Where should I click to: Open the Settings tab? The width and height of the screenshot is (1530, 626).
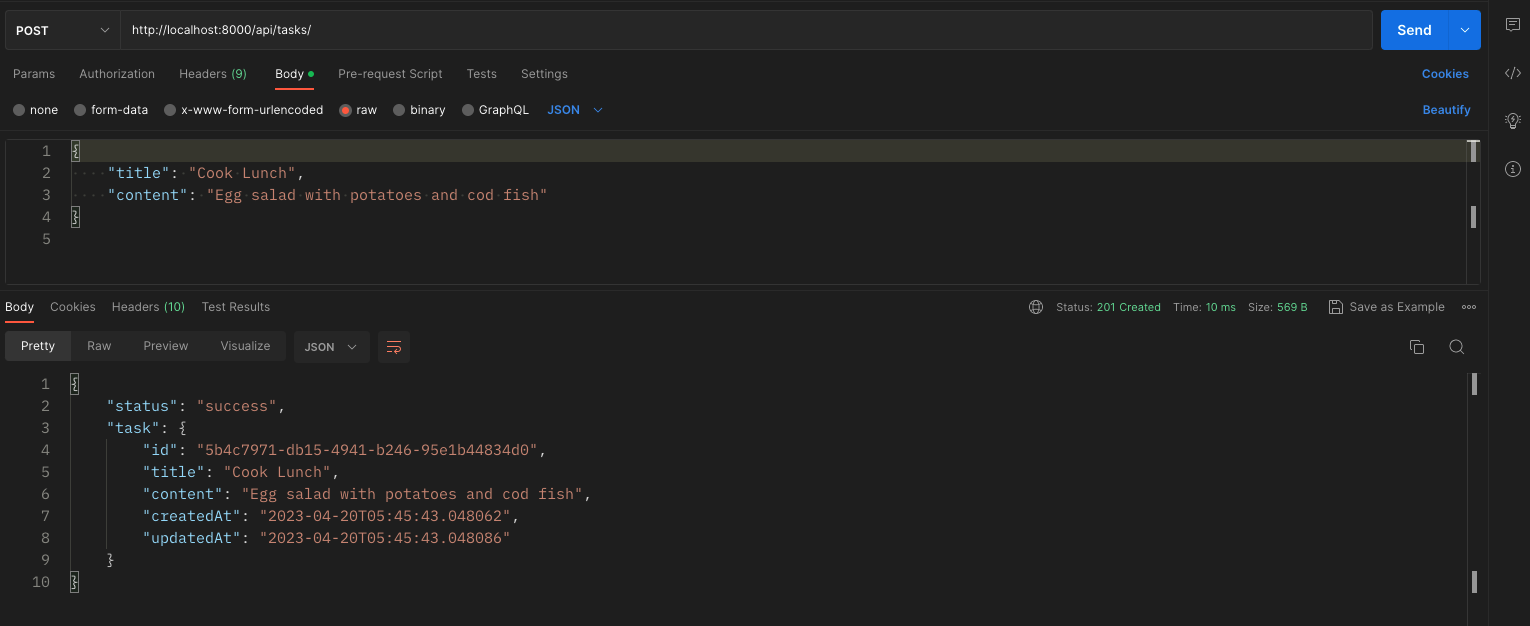(x=544, y=74)
